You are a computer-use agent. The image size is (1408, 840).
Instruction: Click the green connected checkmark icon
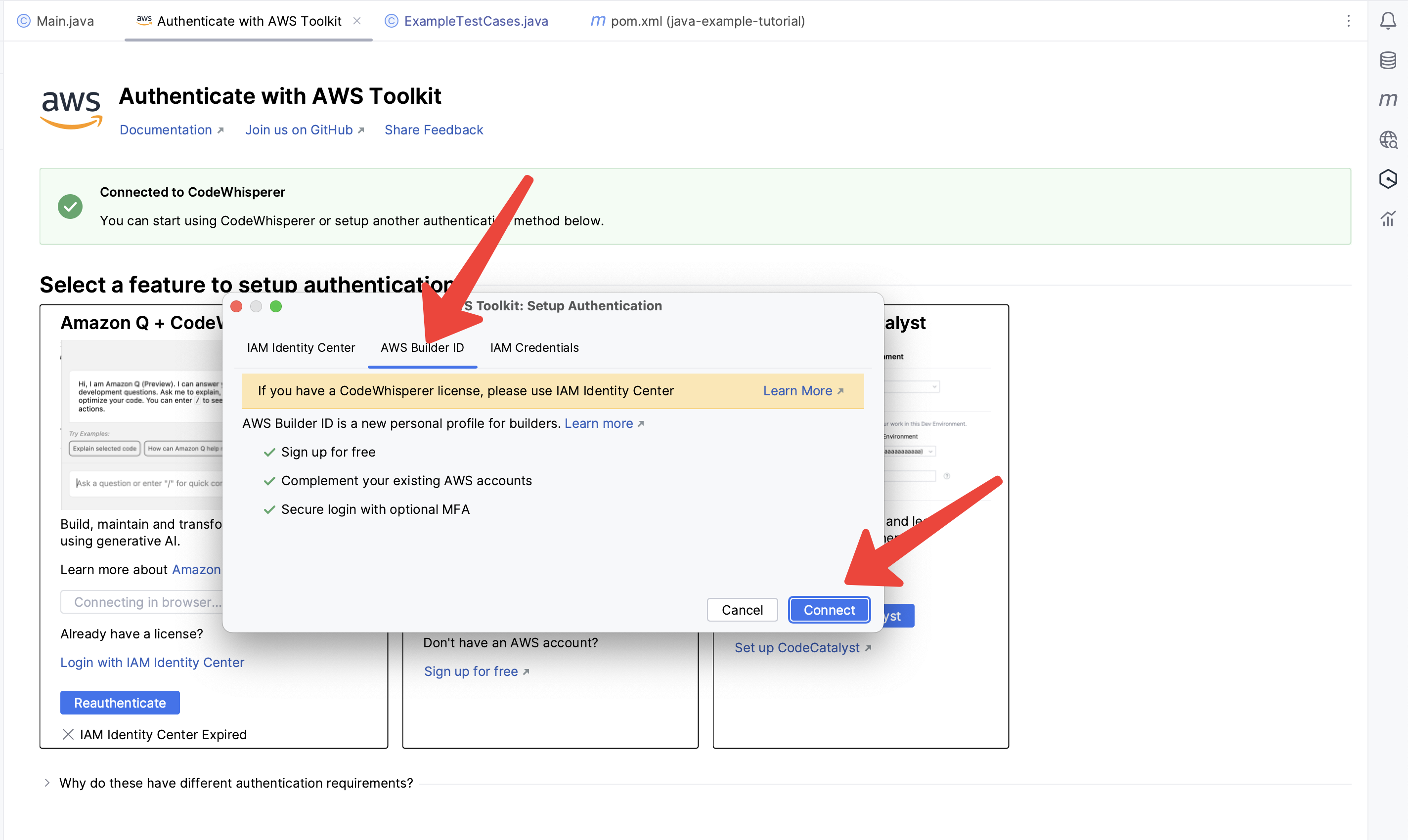point(70,207)
